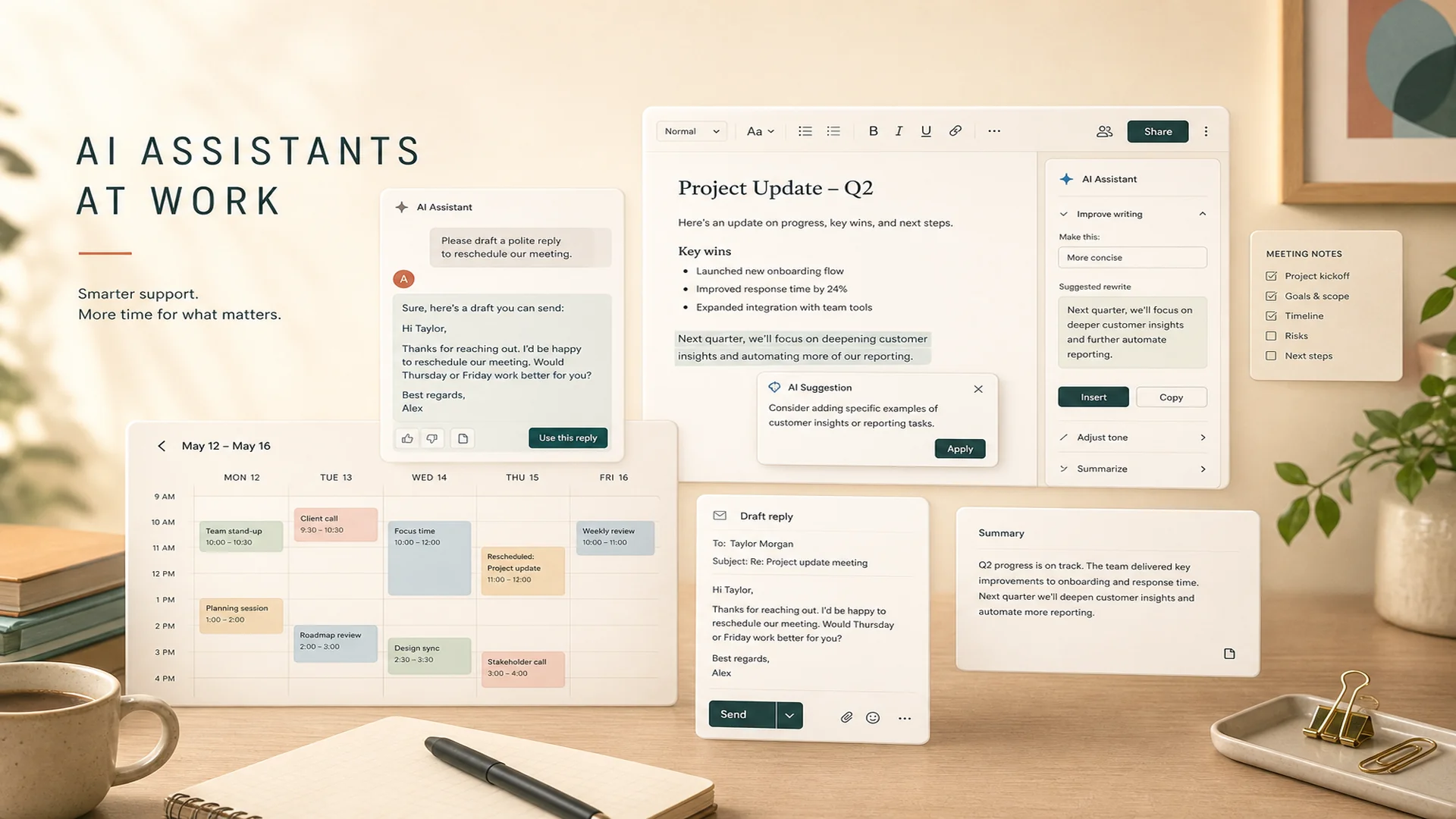This screenshot has height=819, width=1456.
Task: Open the Roadmap review calendar event
Action: point(335,644)
